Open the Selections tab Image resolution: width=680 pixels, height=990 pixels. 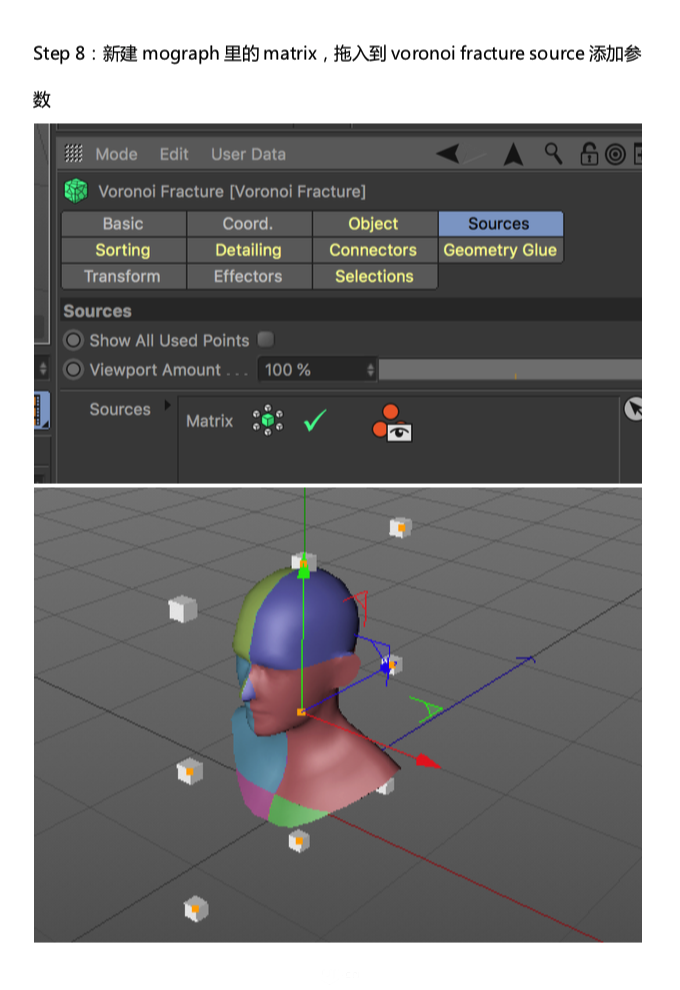374,277
